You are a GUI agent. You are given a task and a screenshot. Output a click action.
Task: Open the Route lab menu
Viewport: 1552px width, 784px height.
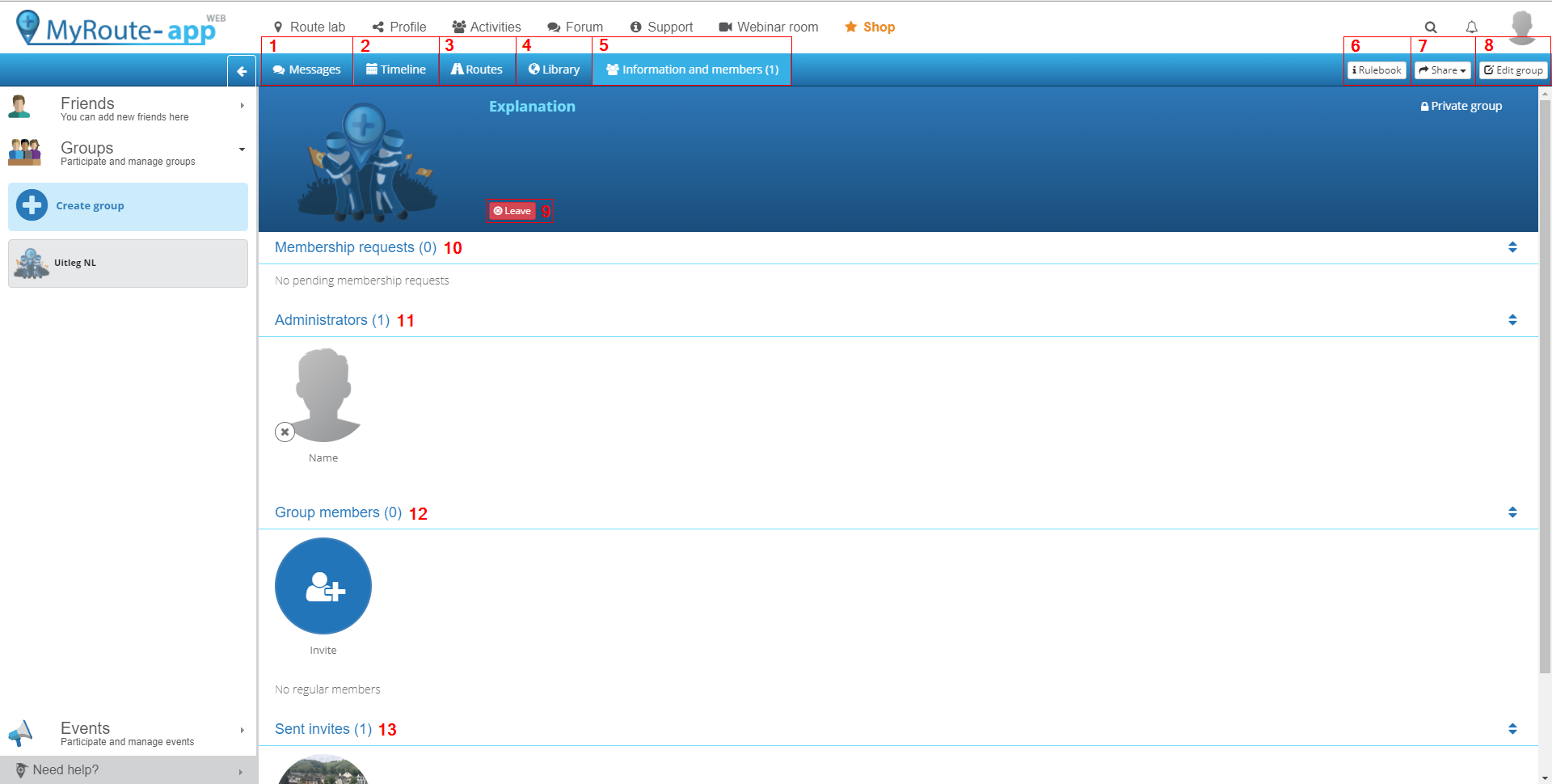point(310,27)
